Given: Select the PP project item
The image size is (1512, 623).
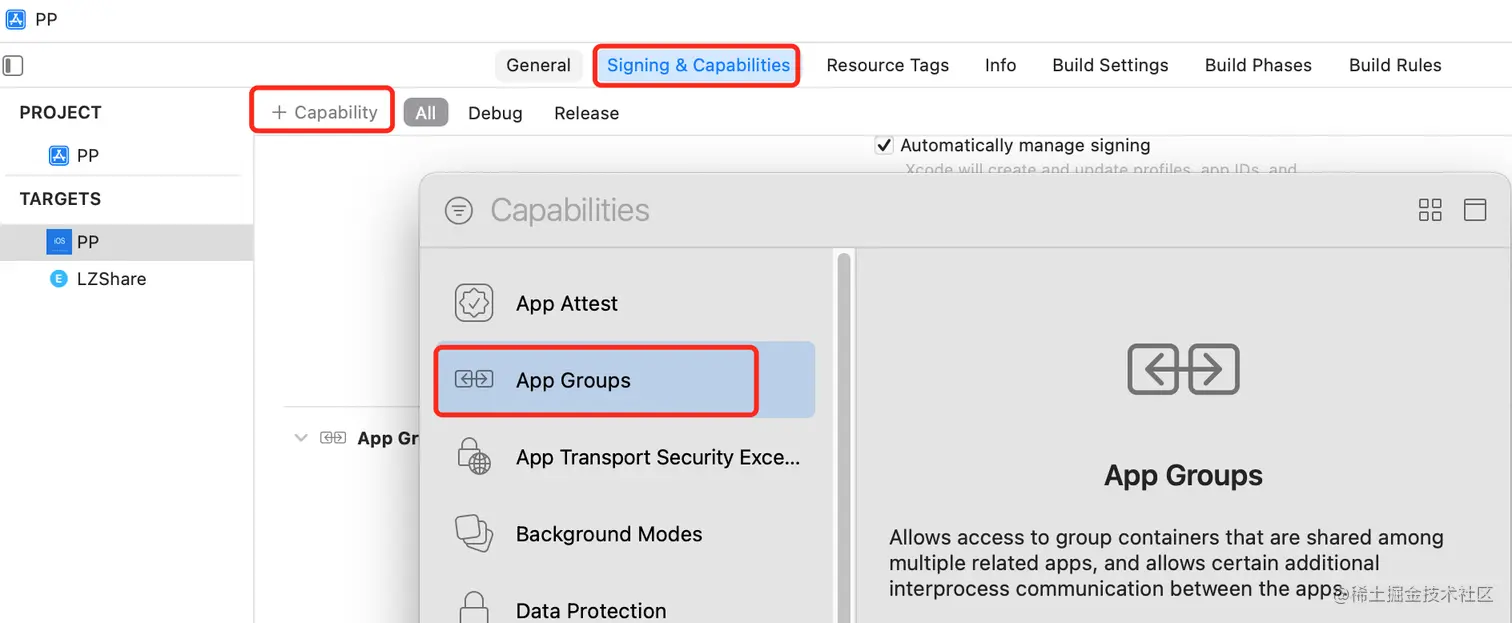Looking at the screenshot, I should click(87, 156).
